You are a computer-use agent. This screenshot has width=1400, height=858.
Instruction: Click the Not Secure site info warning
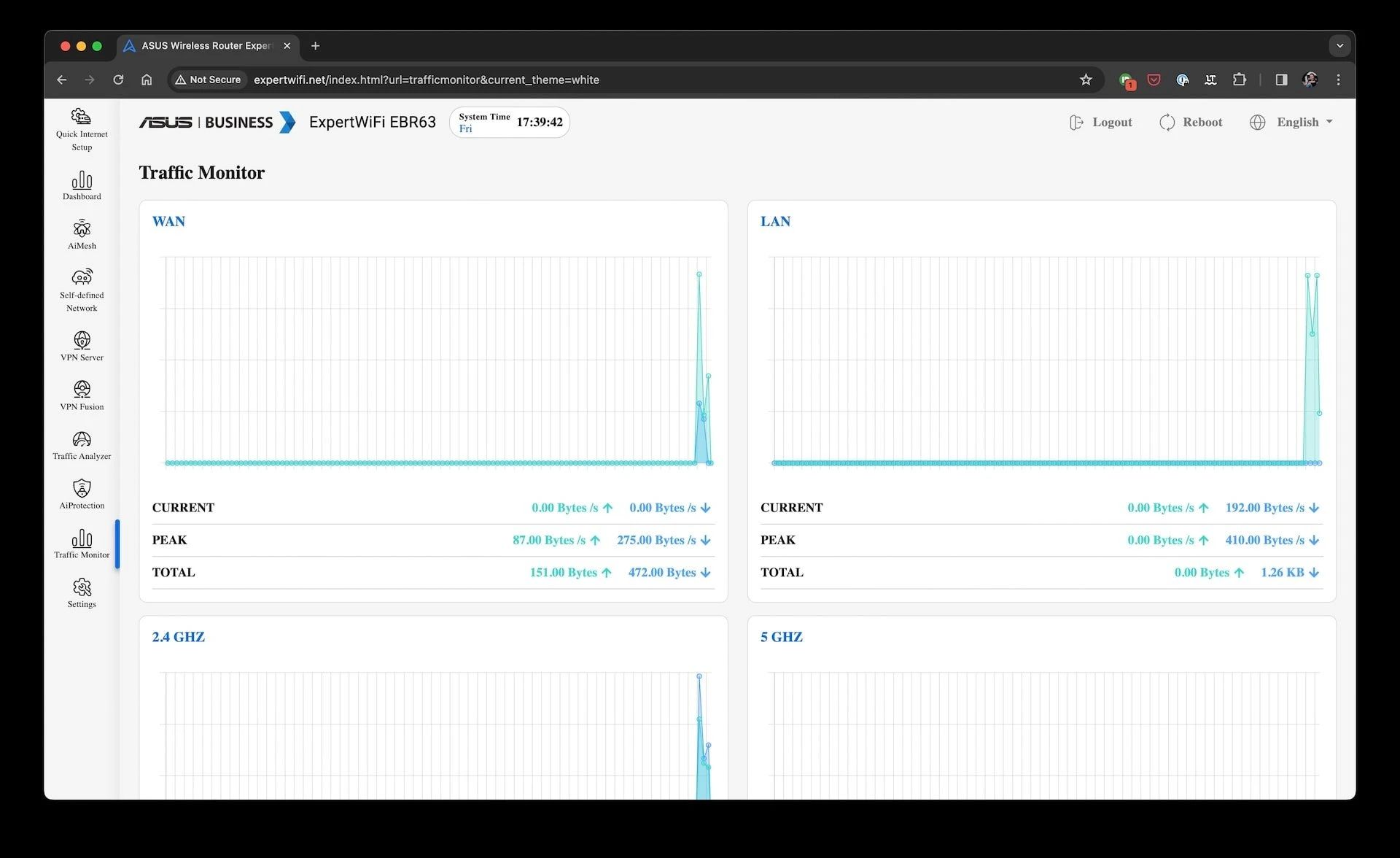(208, 80)
